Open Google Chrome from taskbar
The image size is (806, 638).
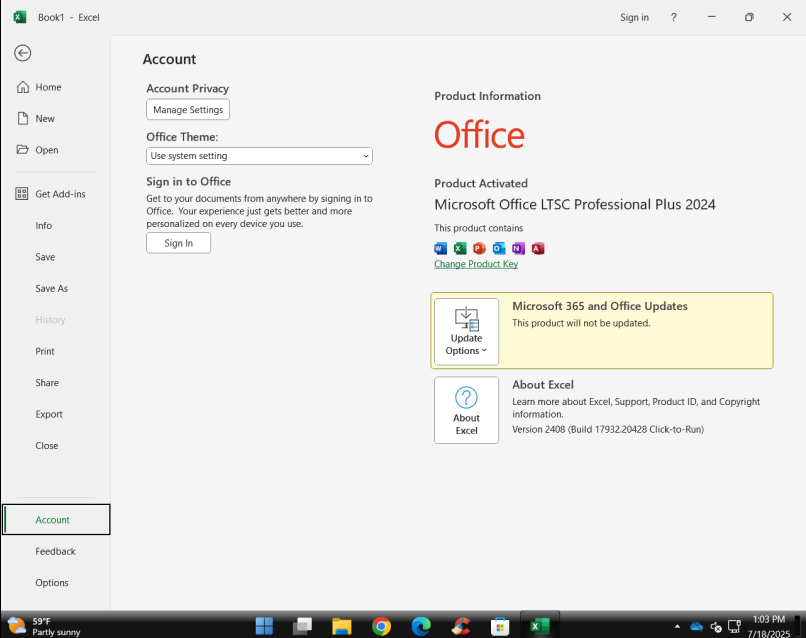[381, 626]
